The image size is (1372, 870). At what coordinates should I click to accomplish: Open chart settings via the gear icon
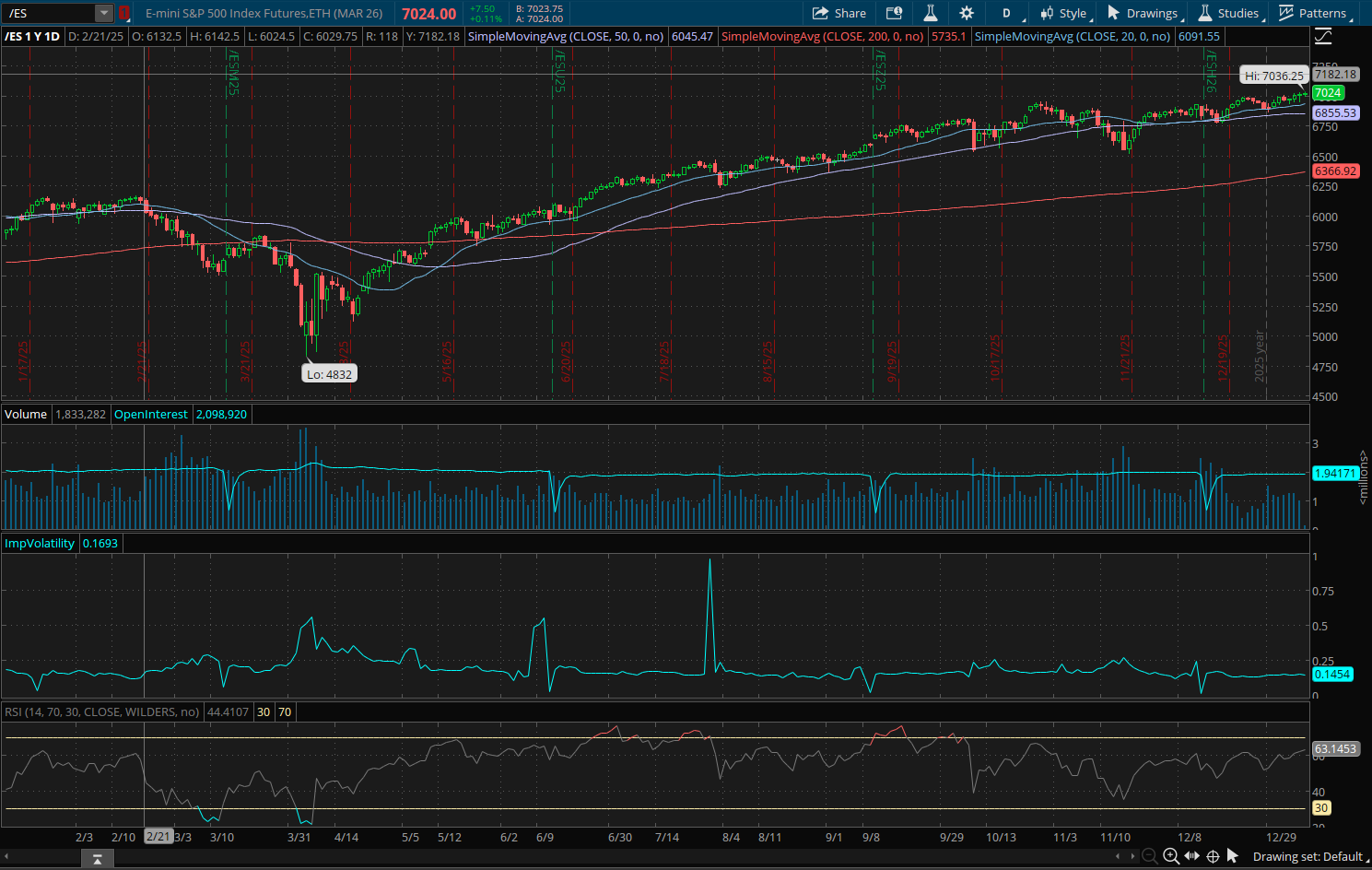pyautogui.click(x=966, y=13)
